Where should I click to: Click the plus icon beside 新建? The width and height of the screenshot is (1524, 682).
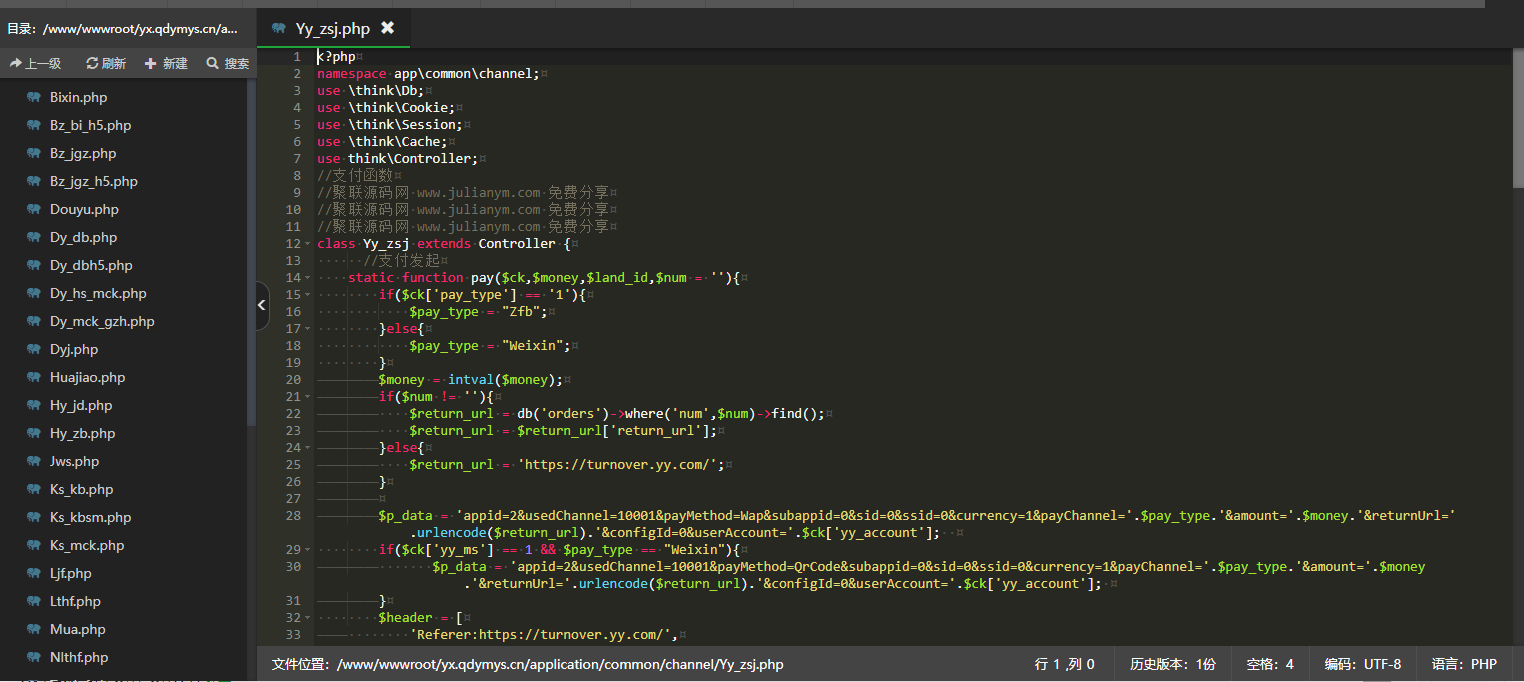pyautogui.click(x=151, y=63)
